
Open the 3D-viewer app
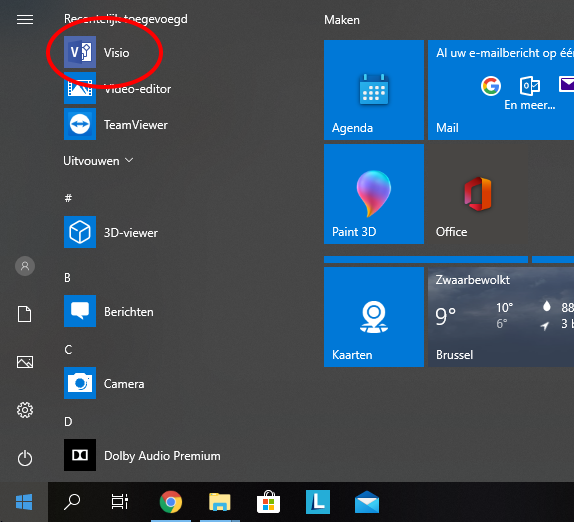pyautogui.click(x=111, y=232)
